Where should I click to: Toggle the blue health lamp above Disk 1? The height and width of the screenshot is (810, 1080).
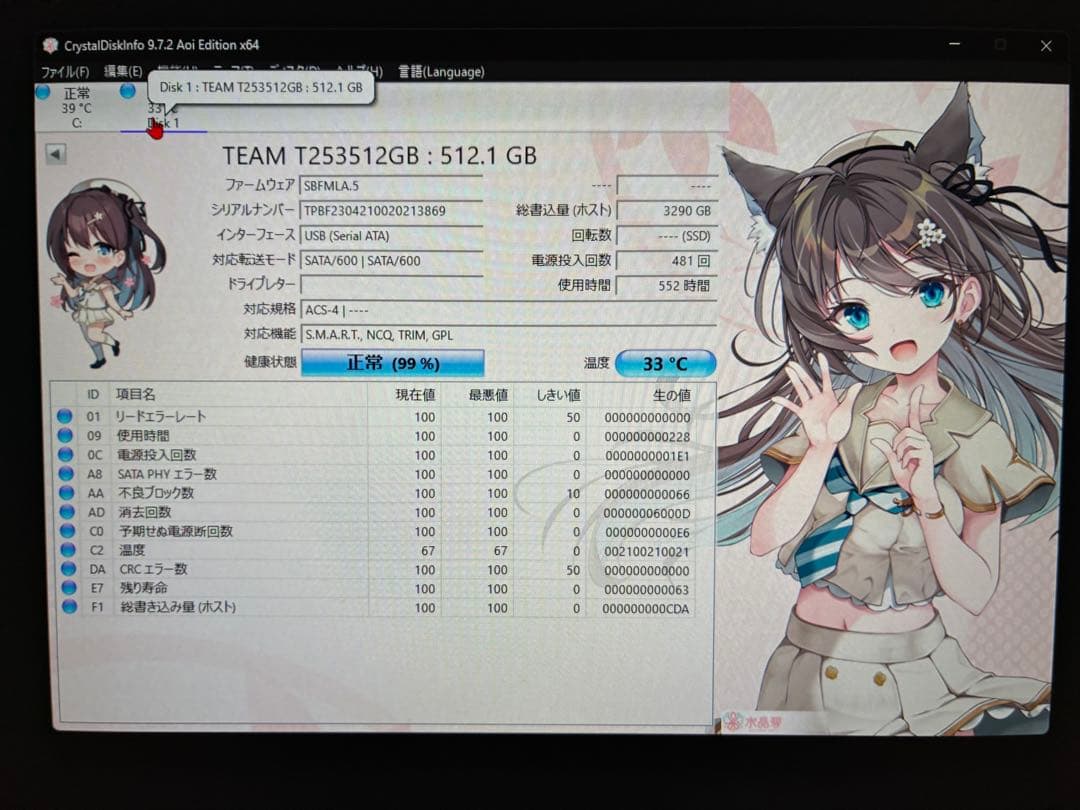(127, 91)
